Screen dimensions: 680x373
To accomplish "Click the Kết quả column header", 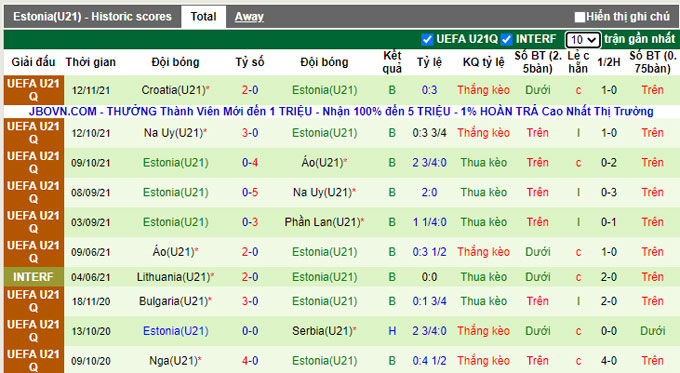I will [x=392, y=62].
